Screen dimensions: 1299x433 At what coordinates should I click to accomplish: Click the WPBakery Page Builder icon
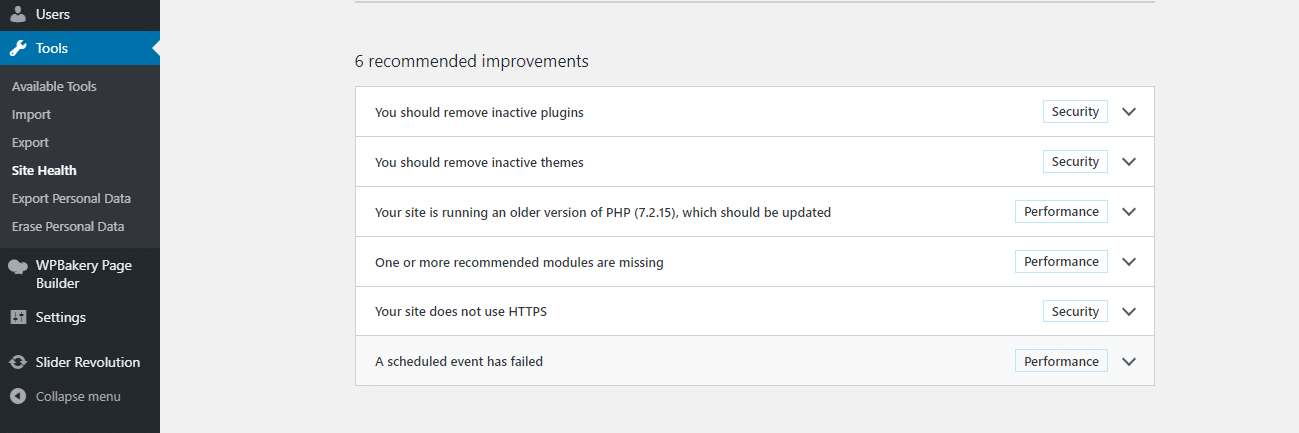point(18,266)
